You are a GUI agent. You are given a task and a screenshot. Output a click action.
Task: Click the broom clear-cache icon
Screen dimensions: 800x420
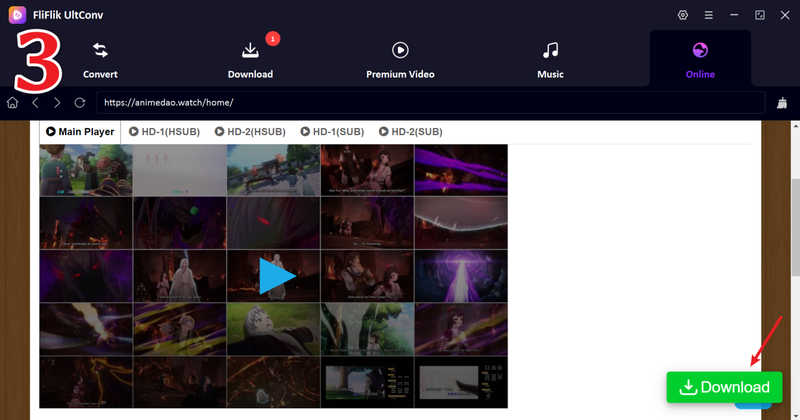pos(782,103)
